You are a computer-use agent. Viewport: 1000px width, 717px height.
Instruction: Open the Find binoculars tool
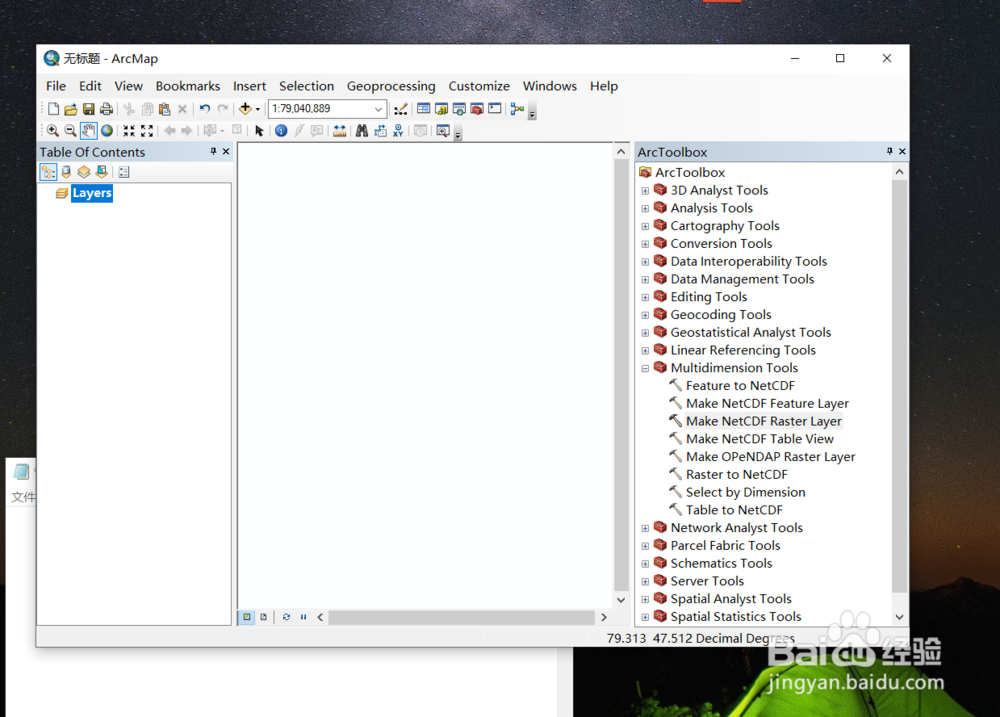362,131
